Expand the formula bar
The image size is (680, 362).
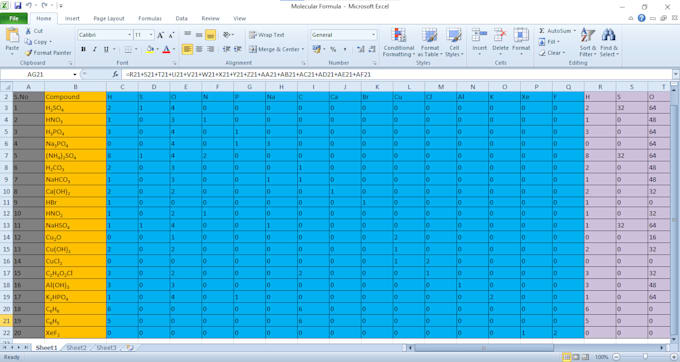click(675, 74)
